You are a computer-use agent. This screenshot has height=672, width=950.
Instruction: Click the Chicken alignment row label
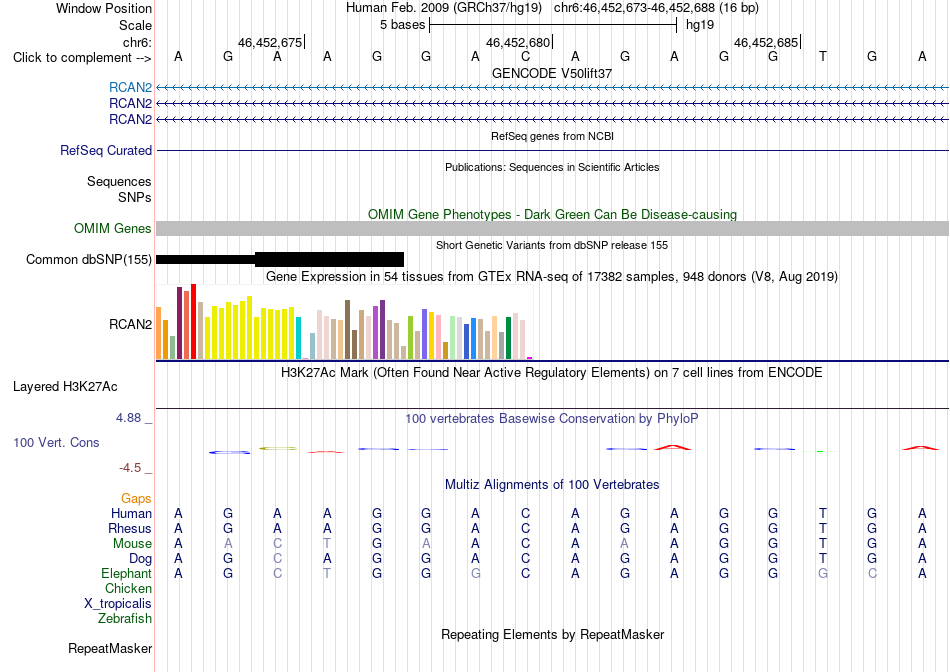(x=128, y=588)
